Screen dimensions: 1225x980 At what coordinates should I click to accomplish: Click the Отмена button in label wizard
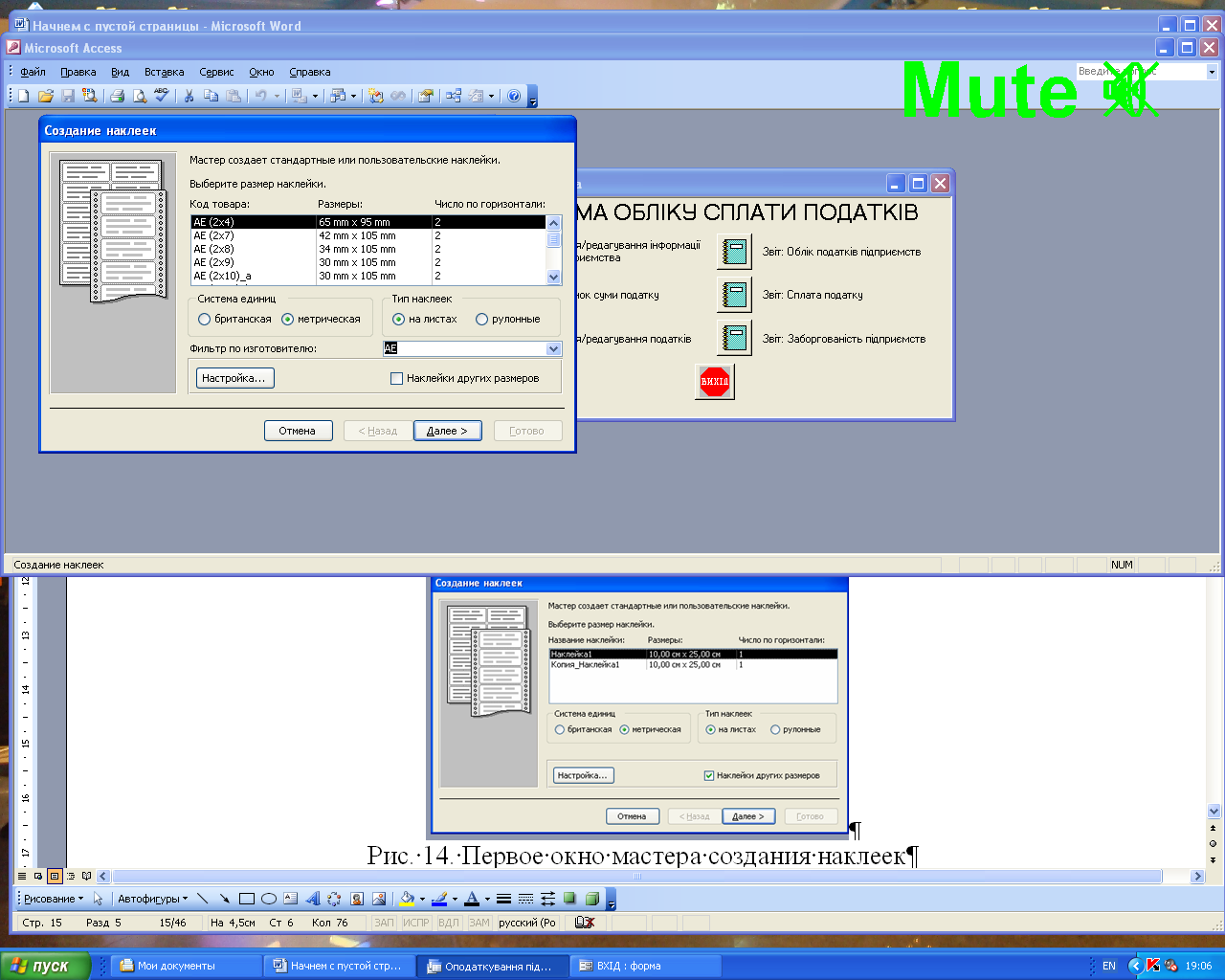[298, 431]
